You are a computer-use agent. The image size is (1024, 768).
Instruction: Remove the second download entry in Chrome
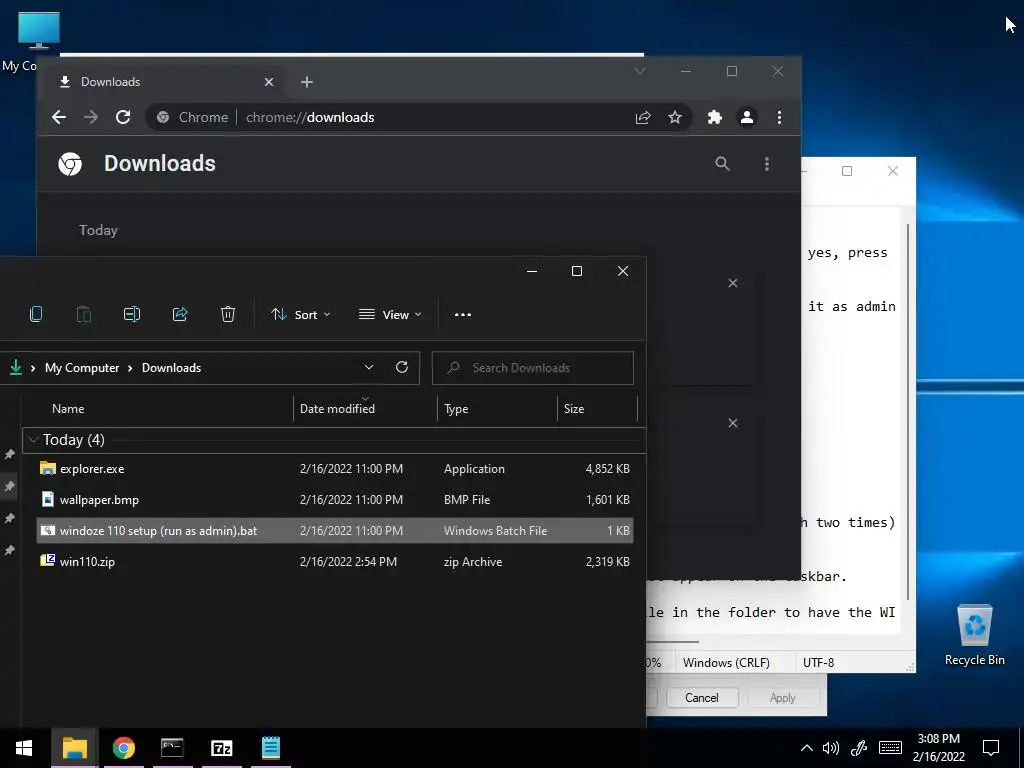[733, 423]
